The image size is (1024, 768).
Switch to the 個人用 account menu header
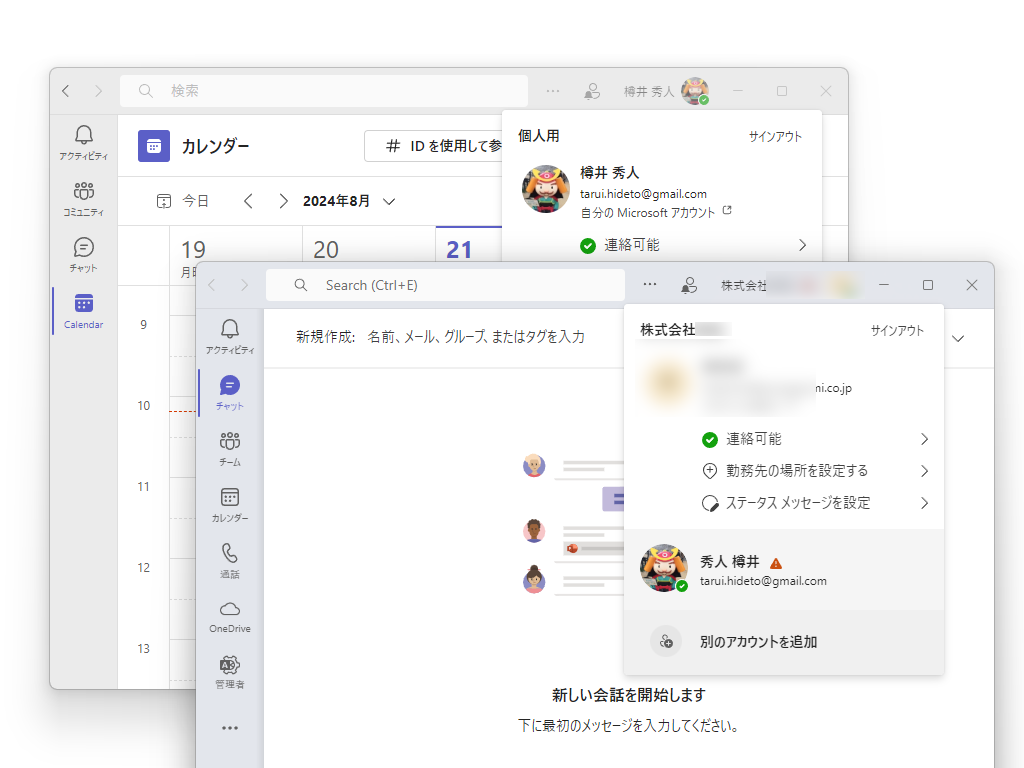tap(538, 136)
